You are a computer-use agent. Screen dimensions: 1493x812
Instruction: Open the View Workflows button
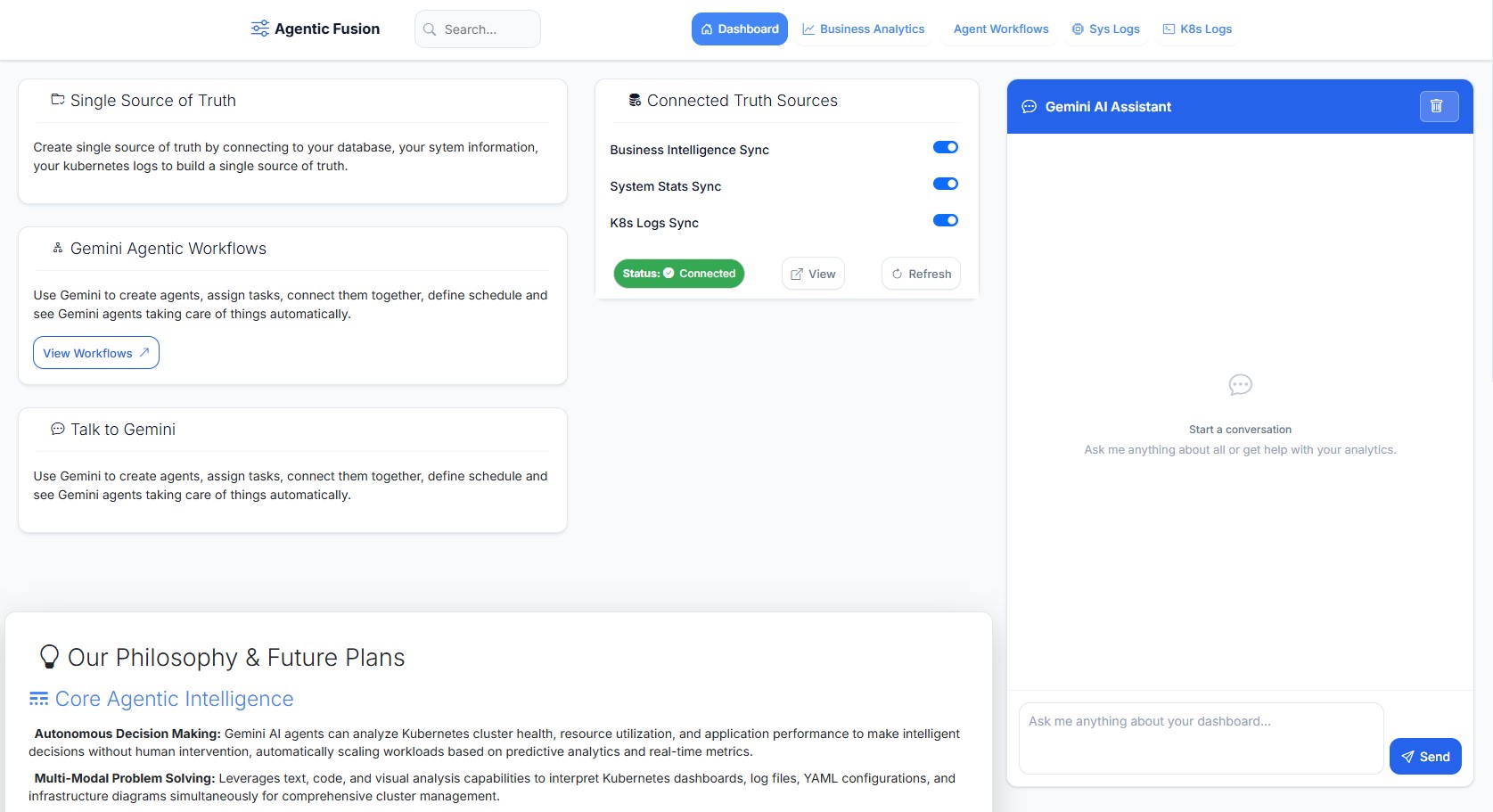click(x=96, y=353)
